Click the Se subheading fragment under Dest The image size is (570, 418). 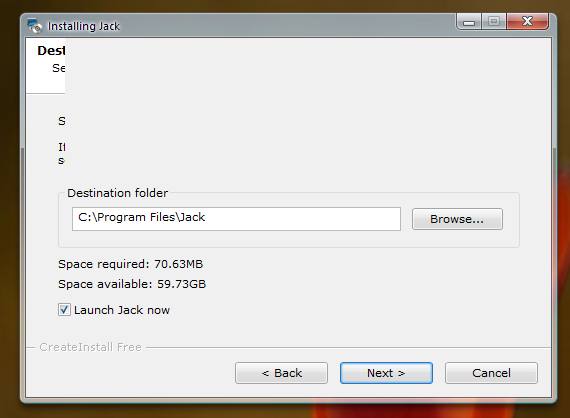coord(59,68)
